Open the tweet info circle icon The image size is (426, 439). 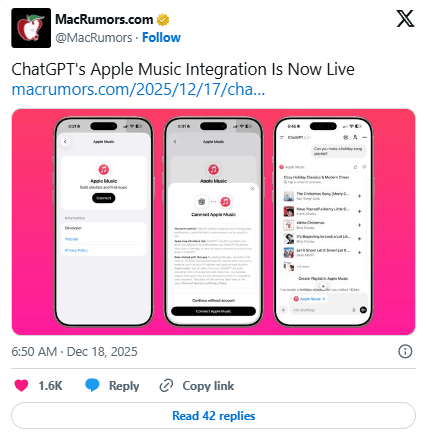tap(405, 351)
